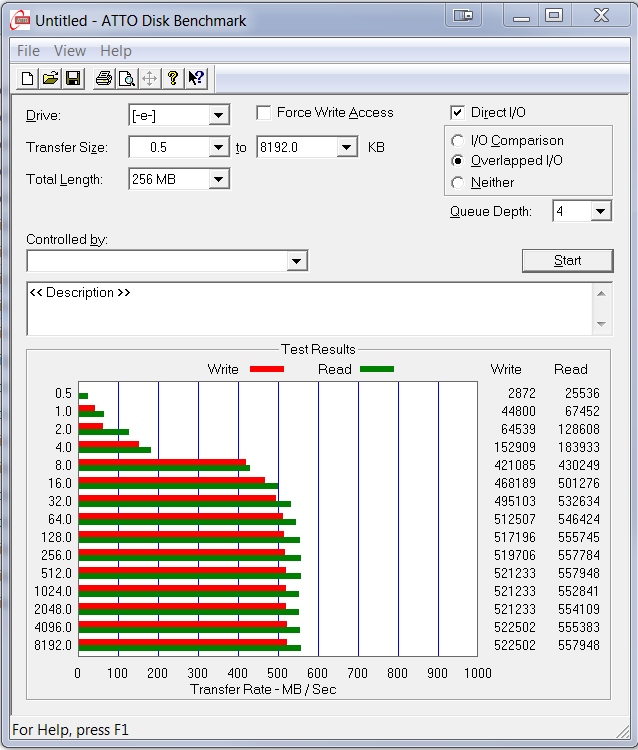Expand the Controlled by combo box
The image size is (638, 750).
point(296,261)
